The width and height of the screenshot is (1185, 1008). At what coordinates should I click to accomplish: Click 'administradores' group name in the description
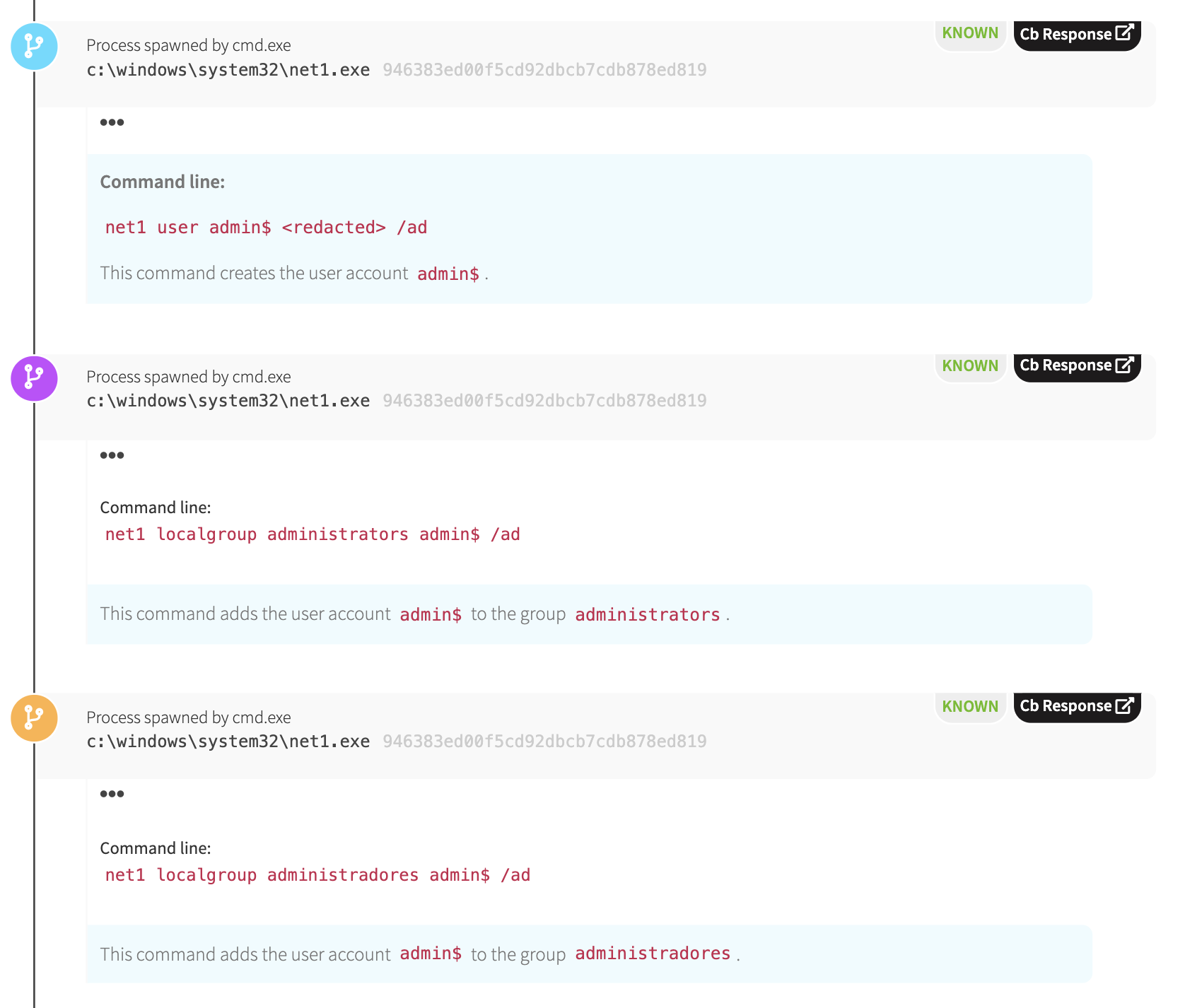[652, 954]
